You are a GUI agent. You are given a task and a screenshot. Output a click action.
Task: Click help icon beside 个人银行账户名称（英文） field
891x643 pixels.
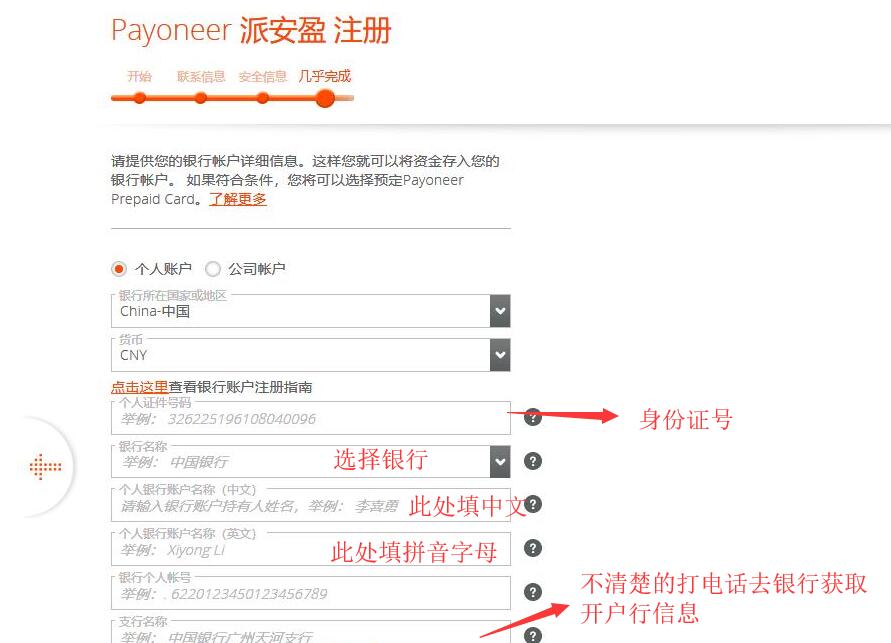533,548
